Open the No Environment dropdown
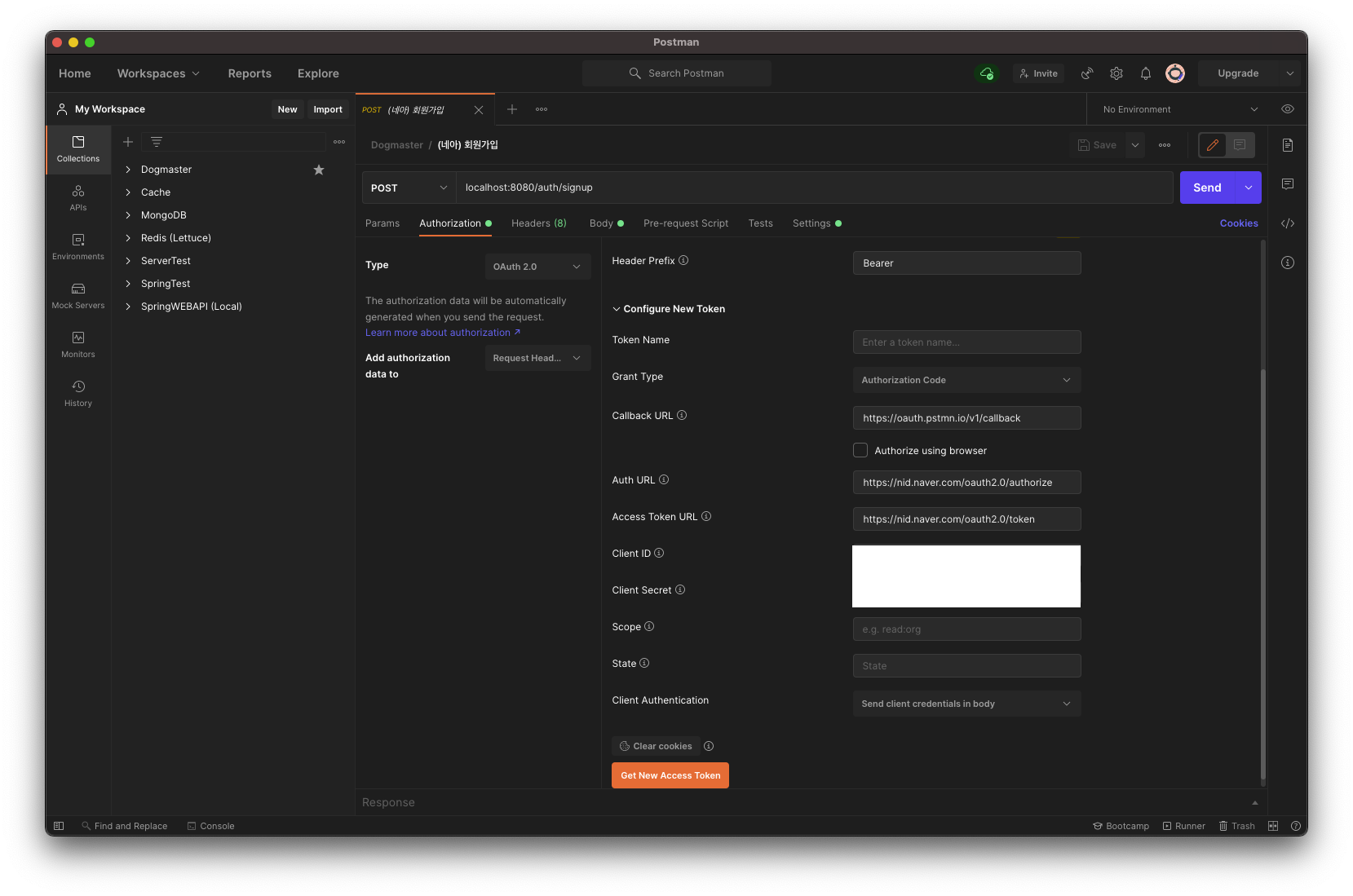 (x=1180, y=109)
